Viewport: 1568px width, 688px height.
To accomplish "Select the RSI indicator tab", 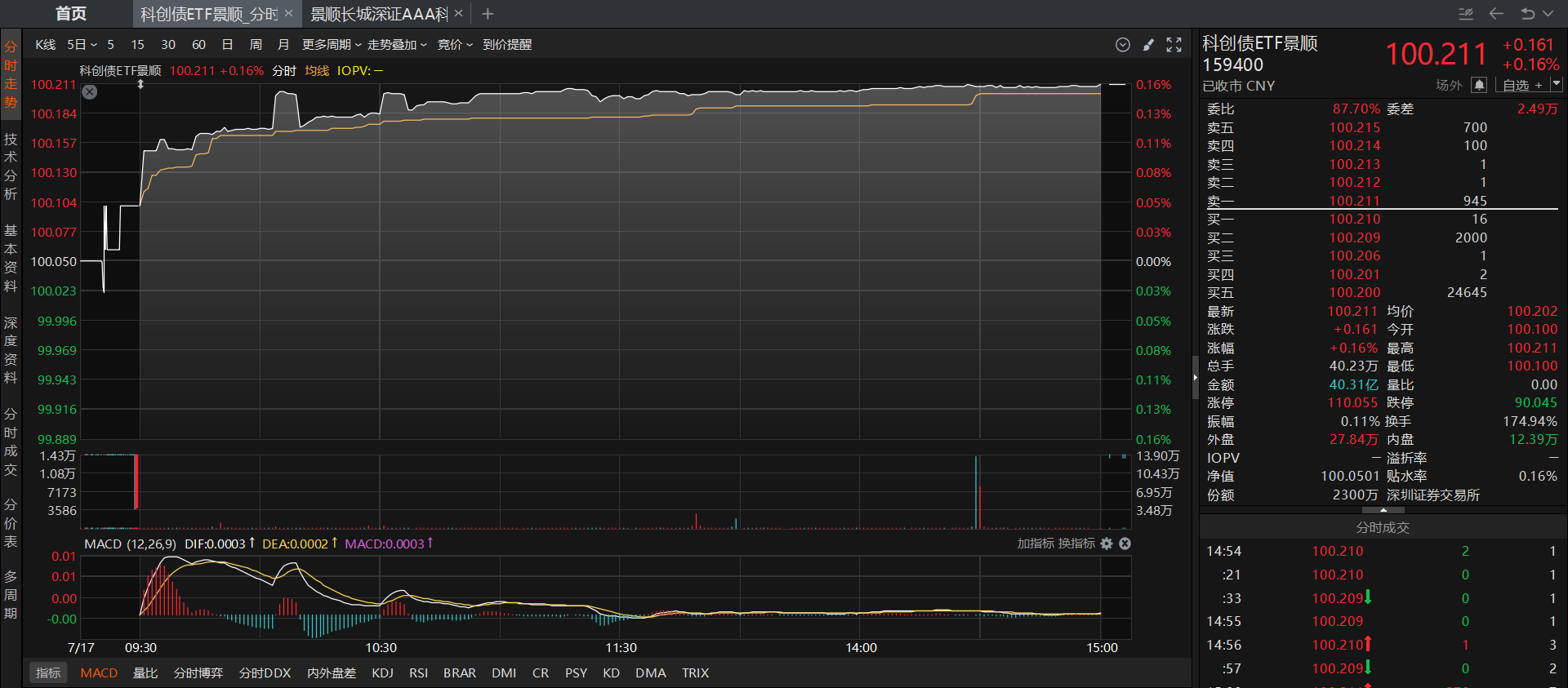I will pos(418,673).
